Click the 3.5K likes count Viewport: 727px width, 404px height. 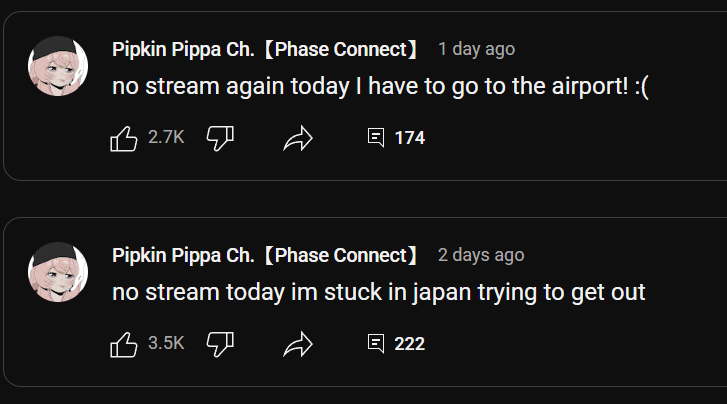(166, 344)
